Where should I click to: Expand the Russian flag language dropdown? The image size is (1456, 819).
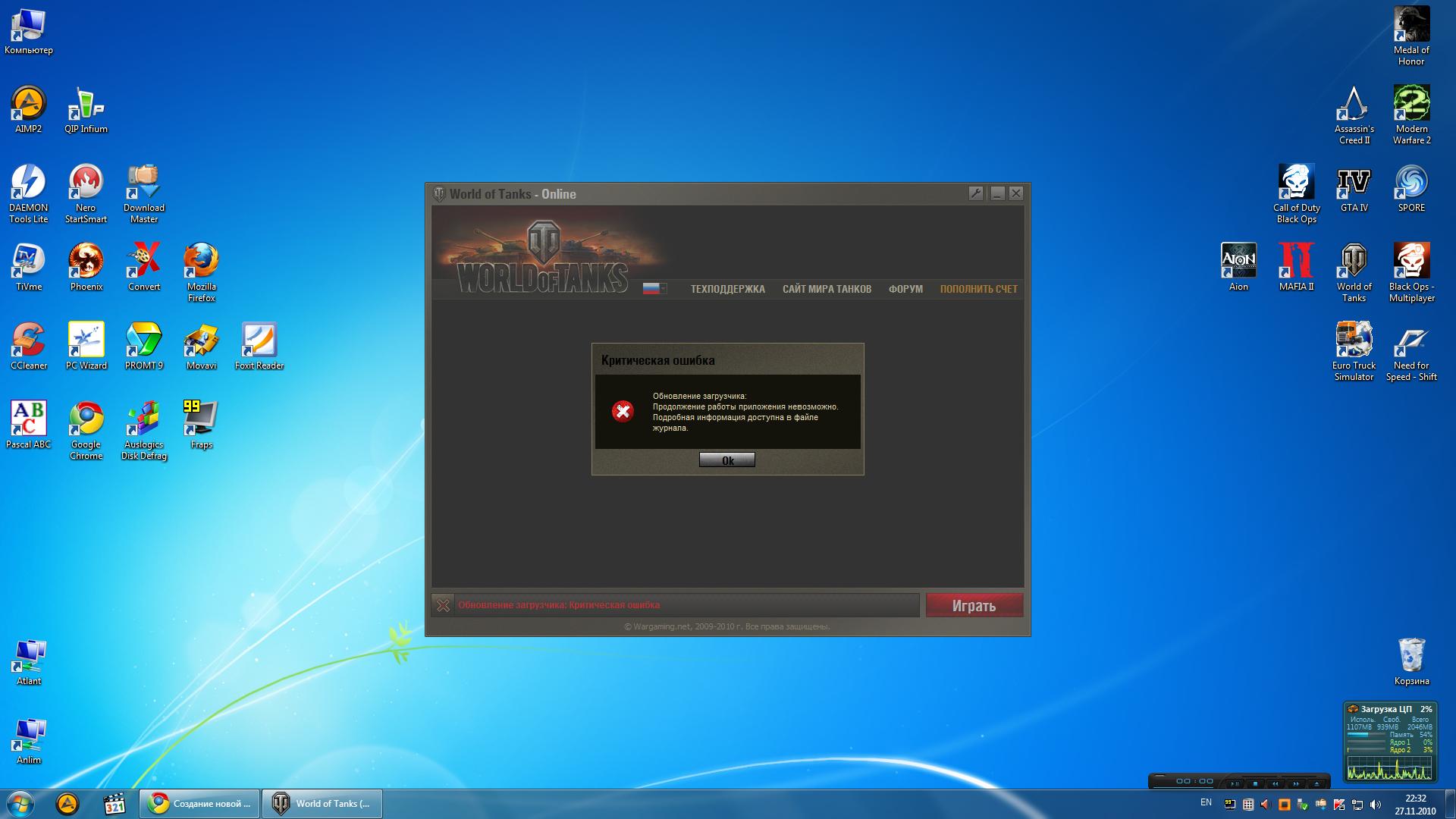point(654,288)
